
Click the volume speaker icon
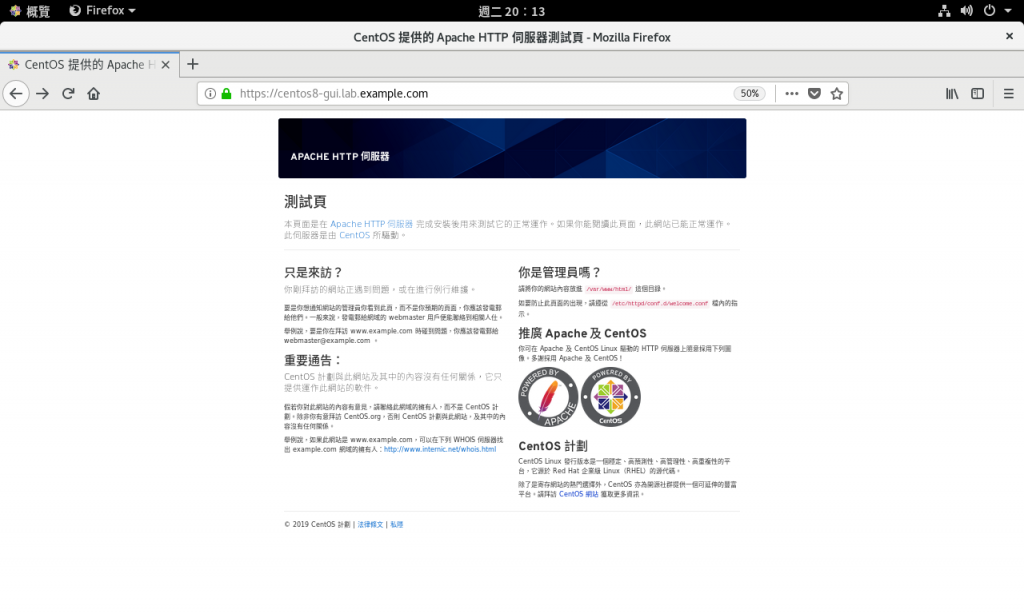967,10
